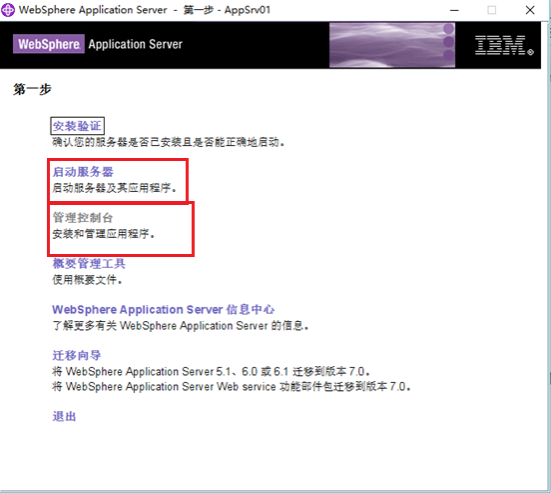This screenshot has height=493, width=551.
Task: Select text 安装和管理应用程序。
Action: (x=104, y=234)
